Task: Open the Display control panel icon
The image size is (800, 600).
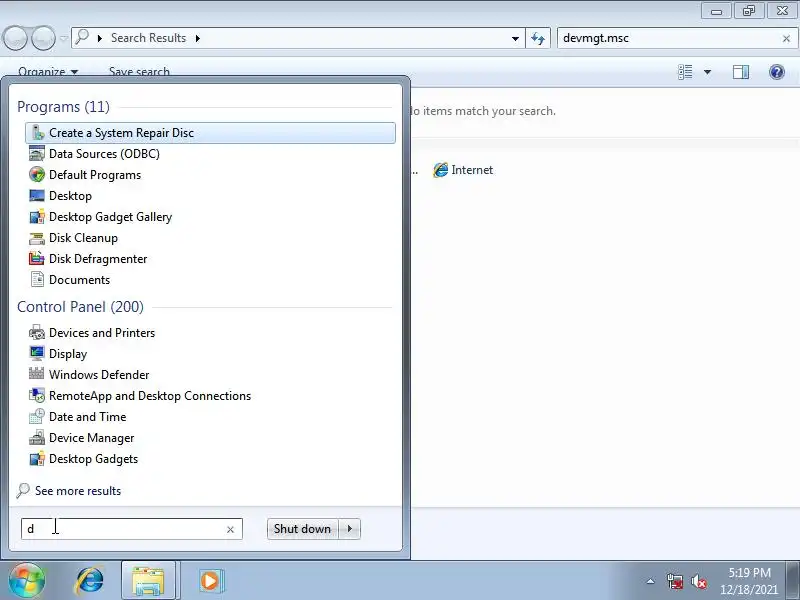Action: [x=37, y=354]
